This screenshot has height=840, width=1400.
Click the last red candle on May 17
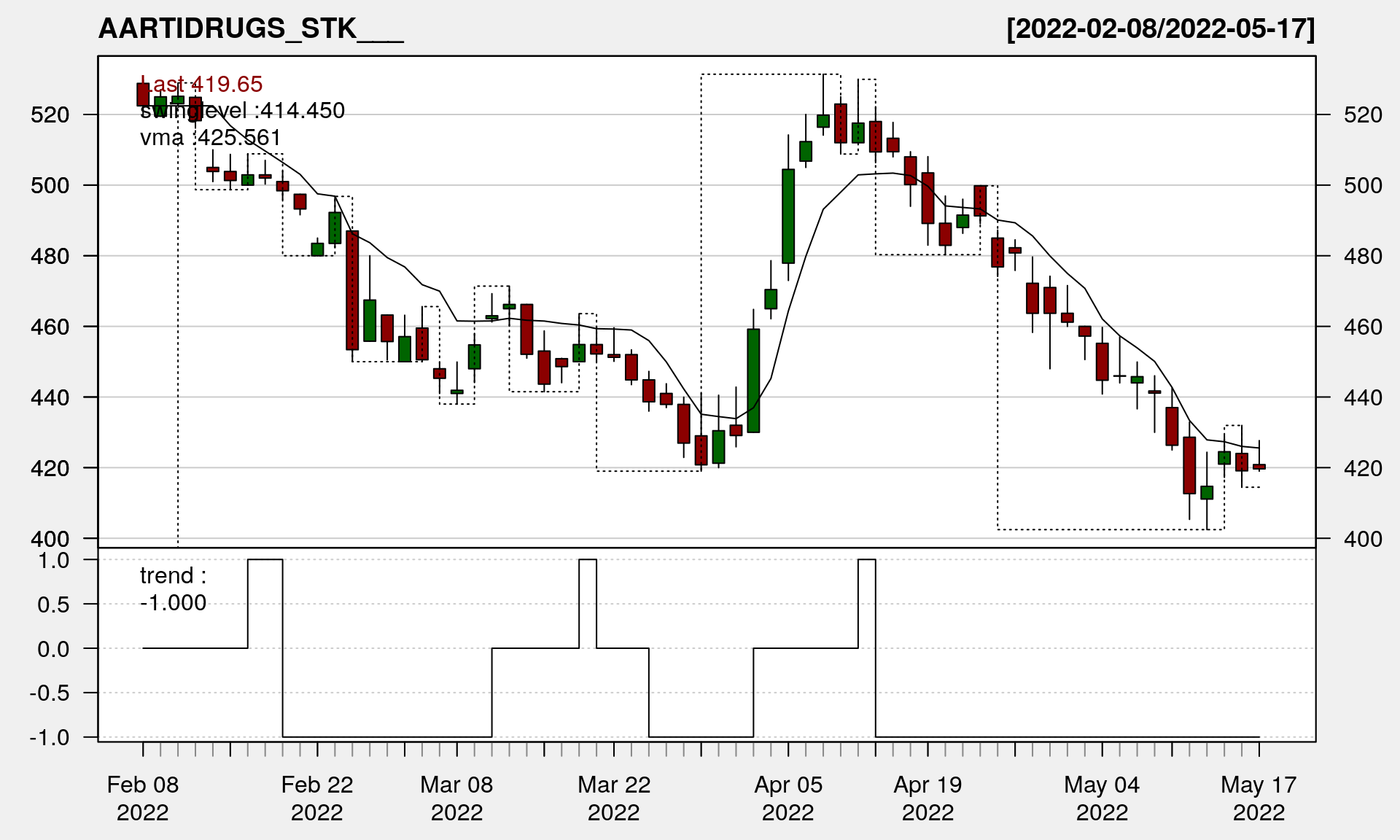pyautogui.click(x=1259, y=467)
